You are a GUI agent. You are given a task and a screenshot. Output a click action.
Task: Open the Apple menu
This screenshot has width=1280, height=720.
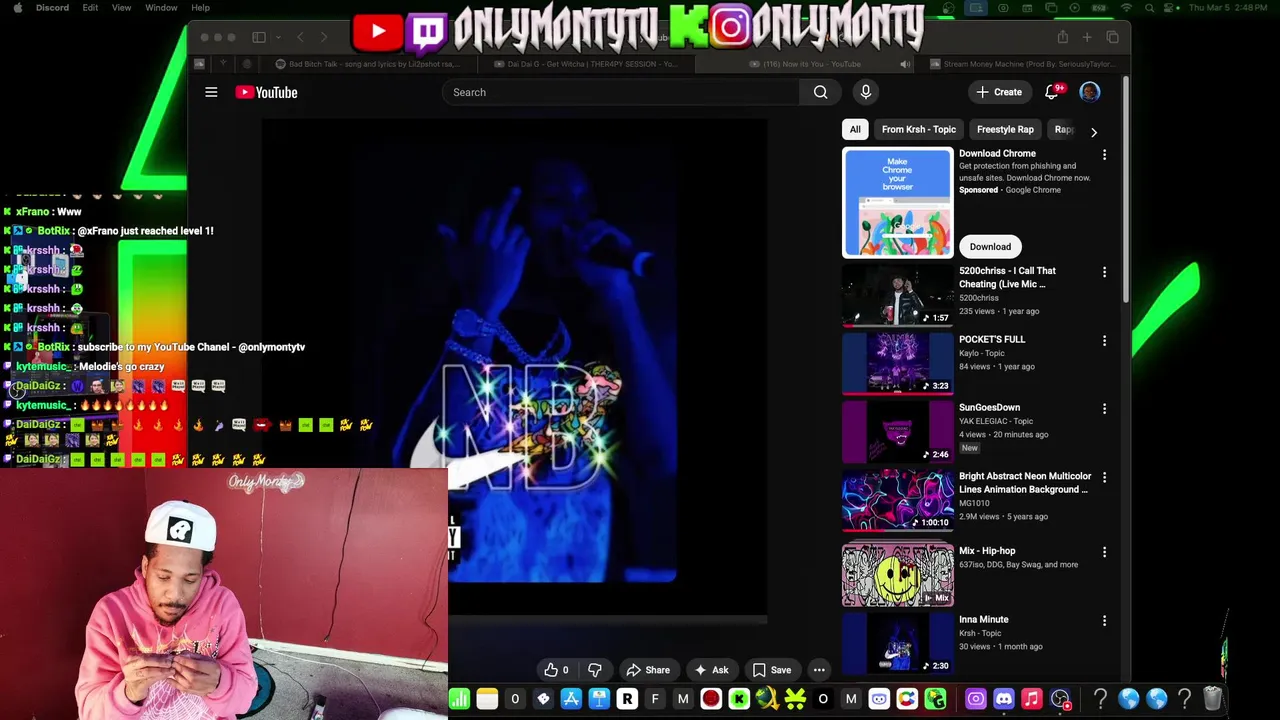[17, 7]
